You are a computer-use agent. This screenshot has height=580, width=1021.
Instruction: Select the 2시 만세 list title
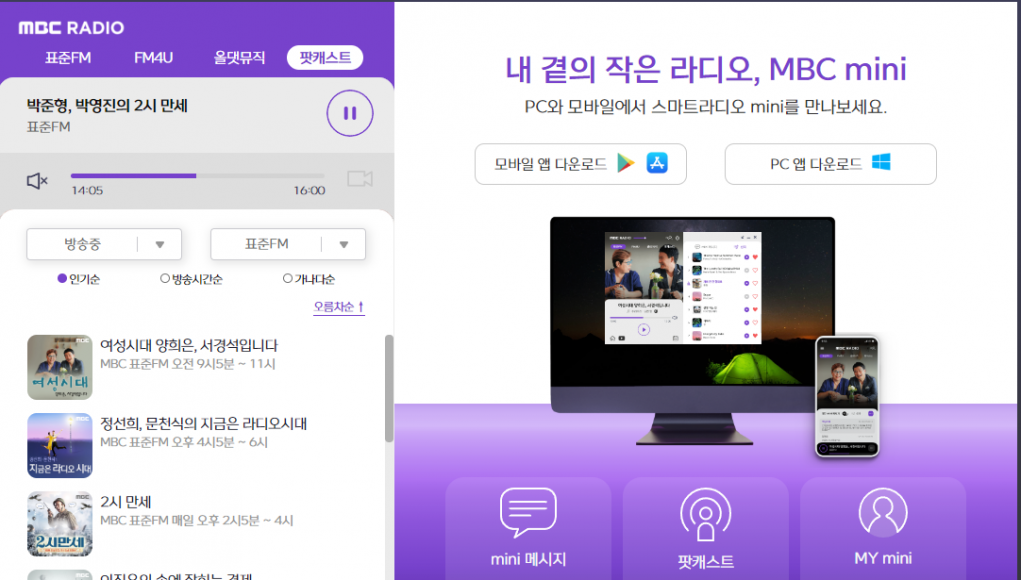pyautogui.click(x=126, y=502)
